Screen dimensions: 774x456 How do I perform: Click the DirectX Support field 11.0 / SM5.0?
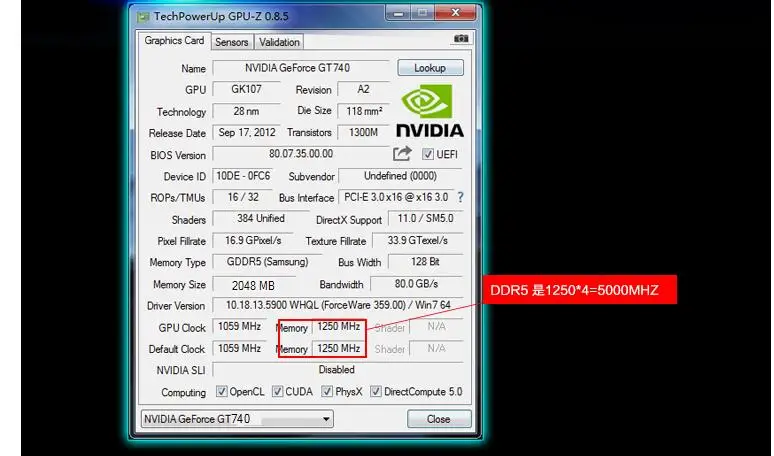tap(426, 218)
